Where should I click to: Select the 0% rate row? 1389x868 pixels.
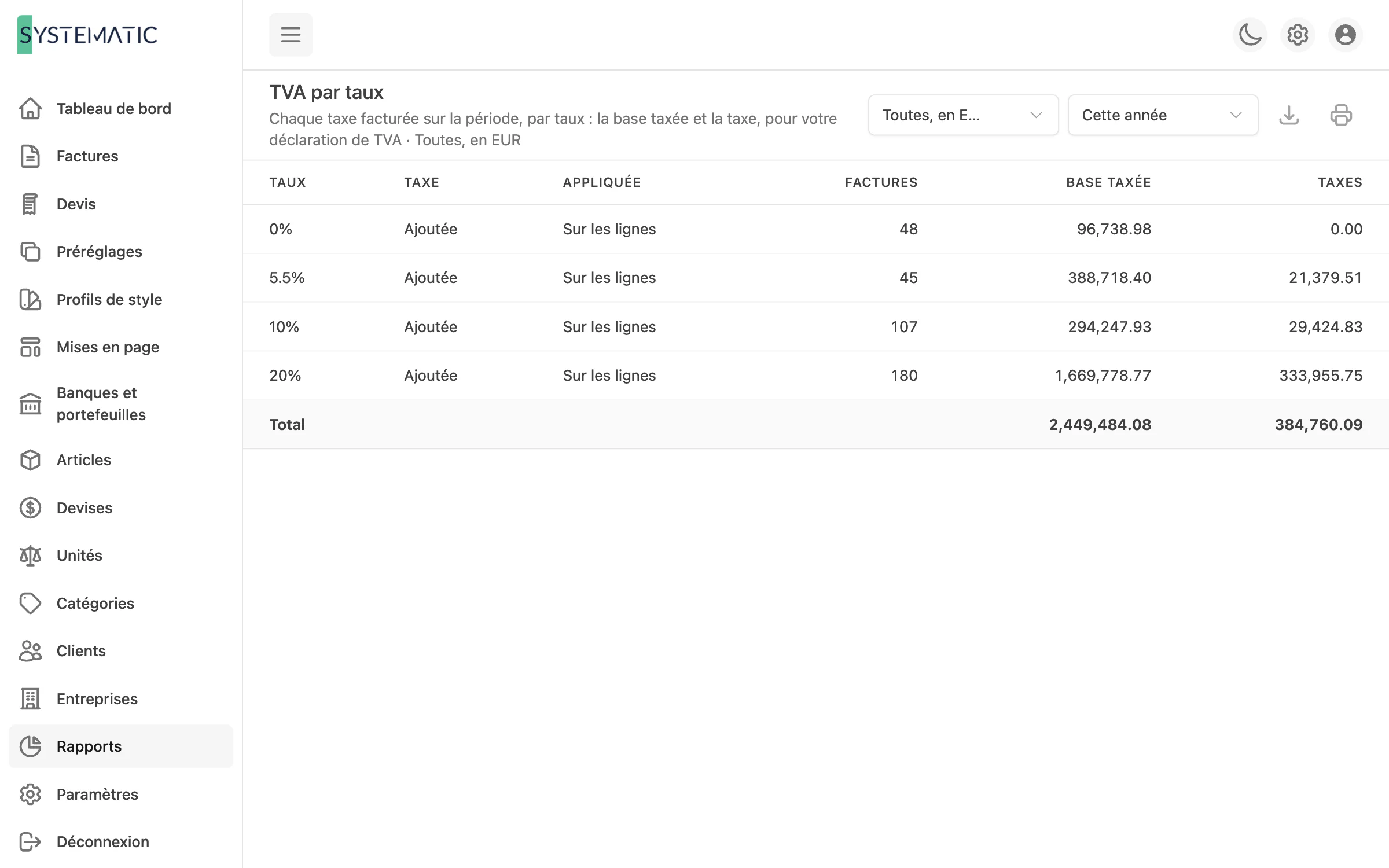815,229
